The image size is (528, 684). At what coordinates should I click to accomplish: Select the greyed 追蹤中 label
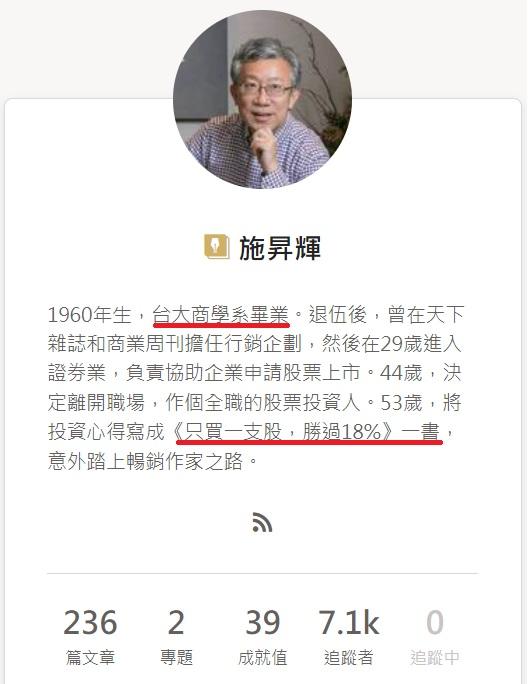[x=435, y=657]
